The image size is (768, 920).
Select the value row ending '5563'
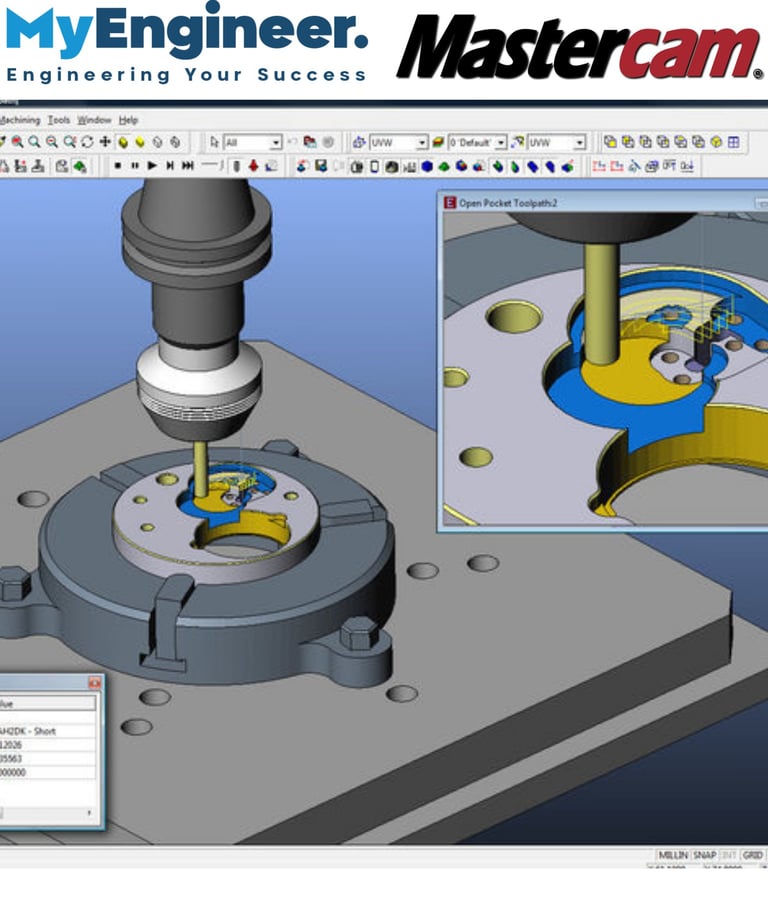(47, 759)
